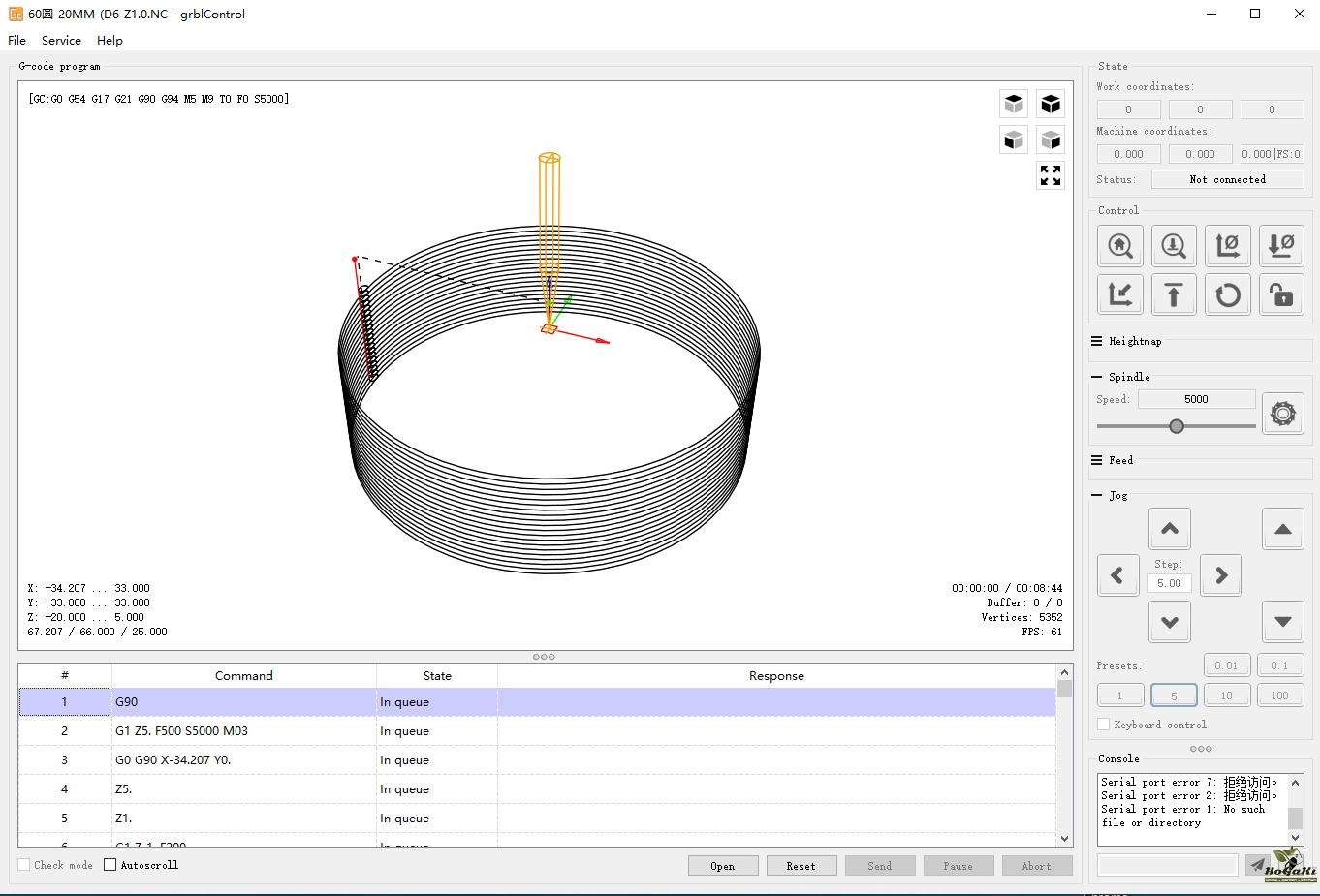The image size is (1320, 896).
Task: Fit the toolpath using expand-arrows icon
Action: [1051, 175]
